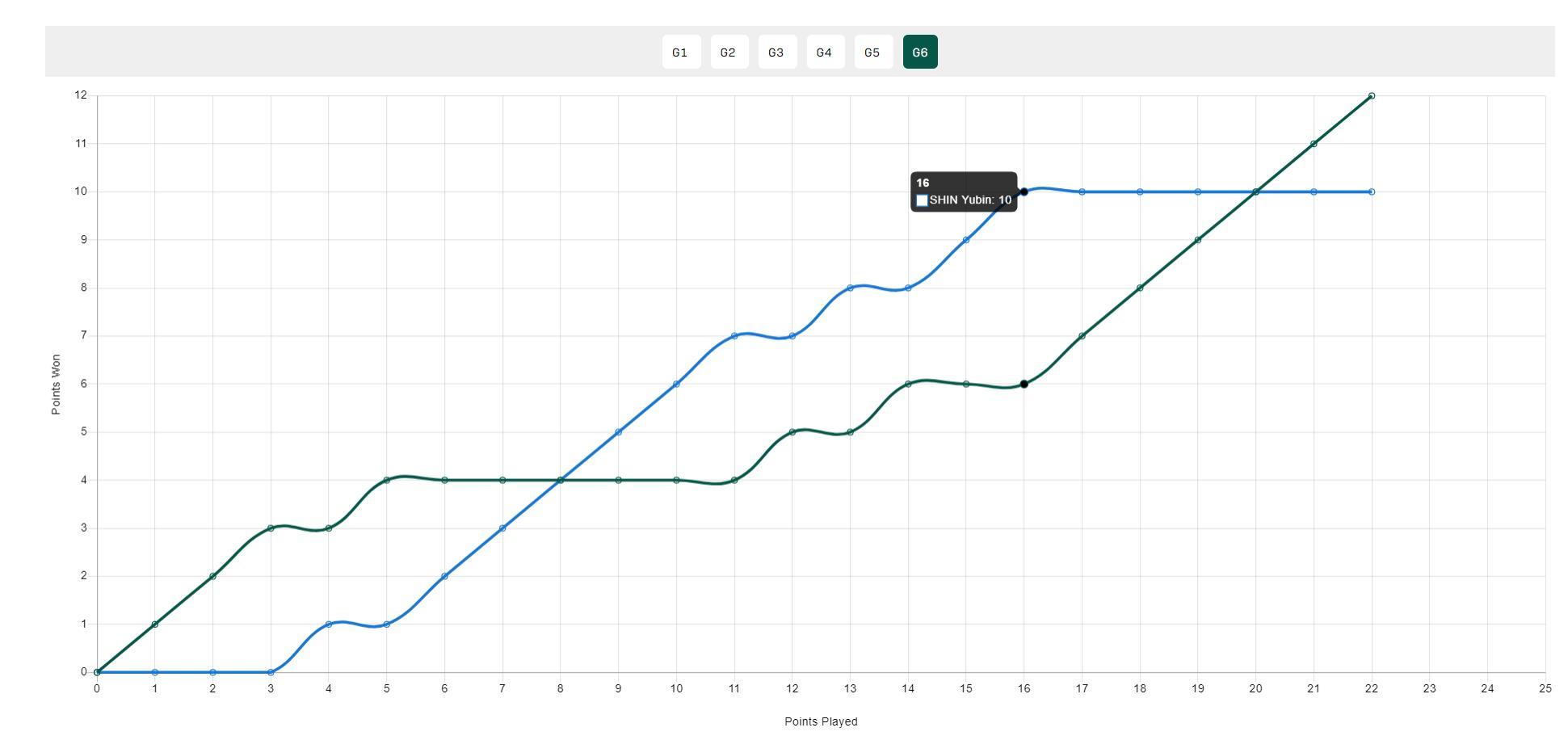This screenshot has width=1568, height=736.
Task: Click the intersection point at 20 points played
Action: [1255, 192]
